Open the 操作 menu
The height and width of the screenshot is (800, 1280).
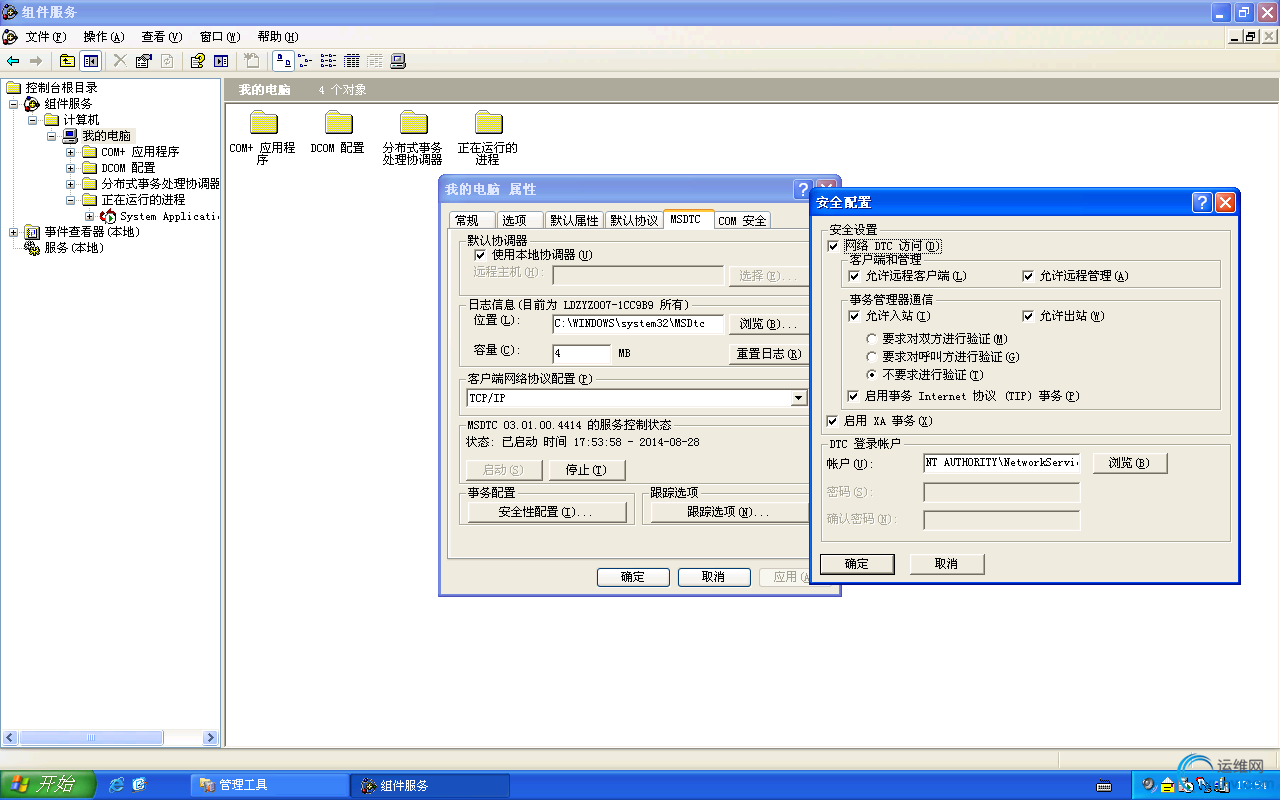click(x=103, y=37)
